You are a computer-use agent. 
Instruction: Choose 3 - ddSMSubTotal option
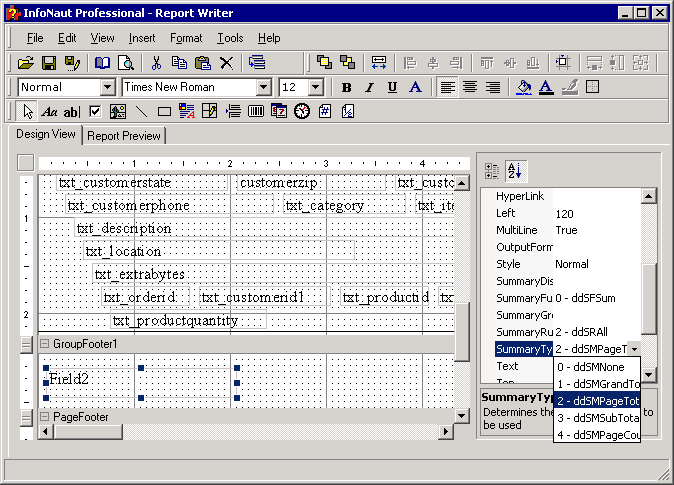click(597, 418)
